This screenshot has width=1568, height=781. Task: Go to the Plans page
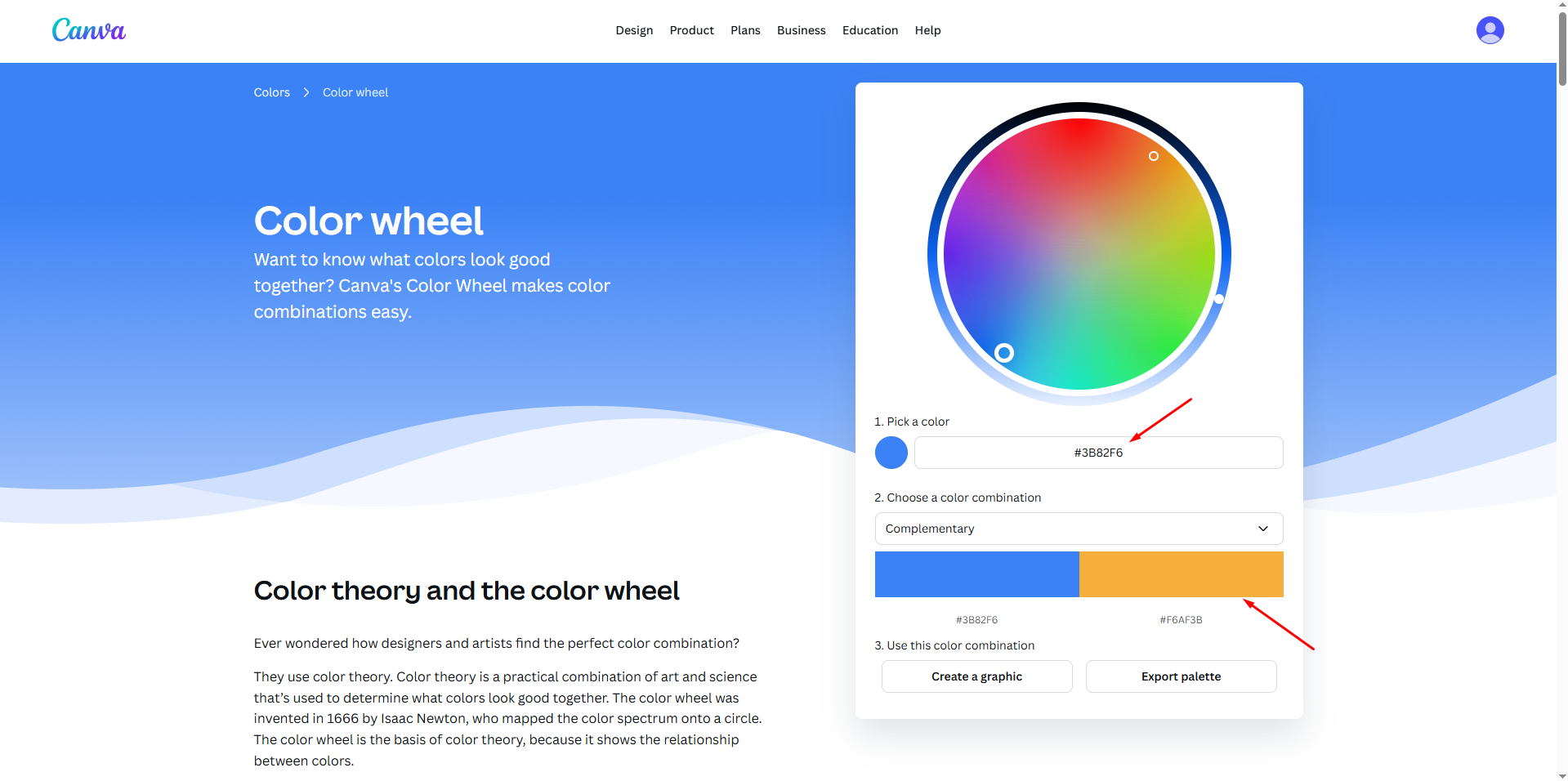pyautogui.click(x=745, y=30)
